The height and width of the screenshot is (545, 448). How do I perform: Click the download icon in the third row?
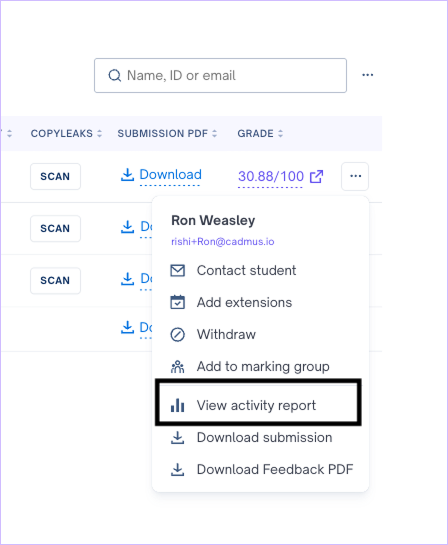(x=127, y=279)
